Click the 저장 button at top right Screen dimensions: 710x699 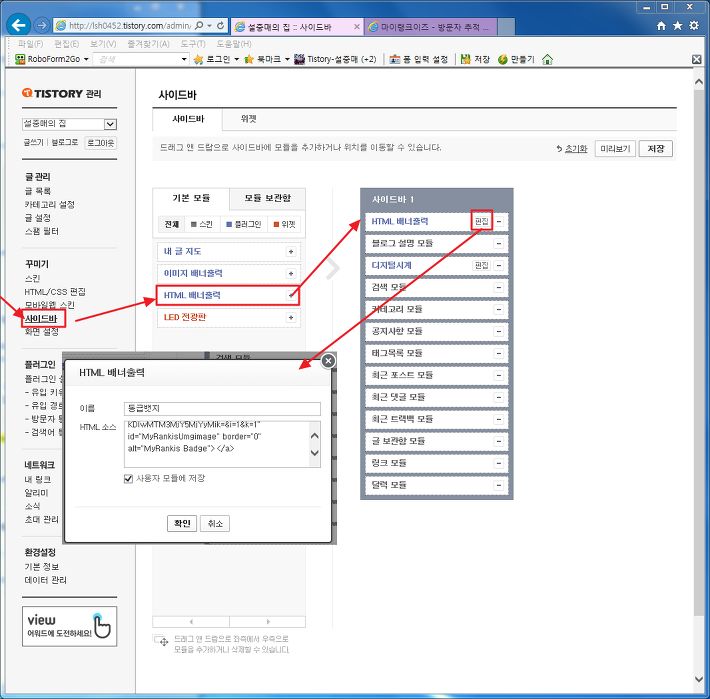pyautogui.click(x=655, y=148)
